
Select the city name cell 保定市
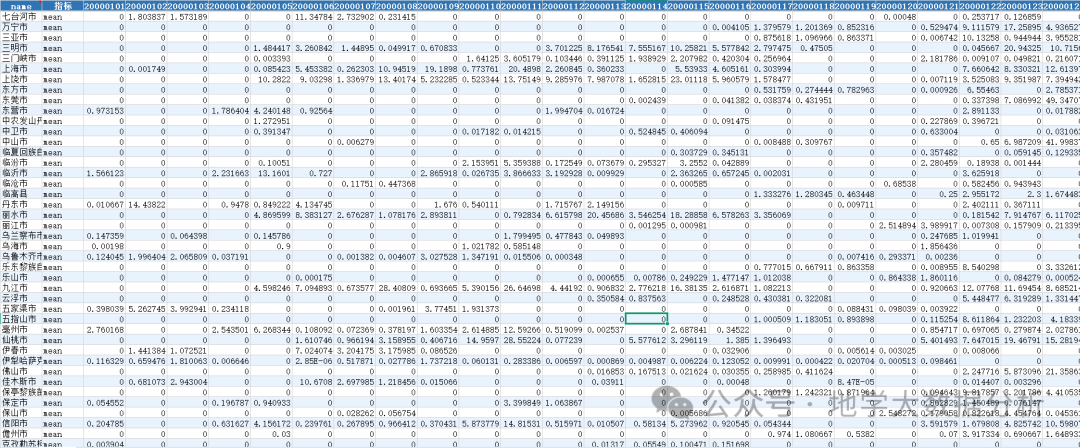pyautogui.click(x=21, y=403)
